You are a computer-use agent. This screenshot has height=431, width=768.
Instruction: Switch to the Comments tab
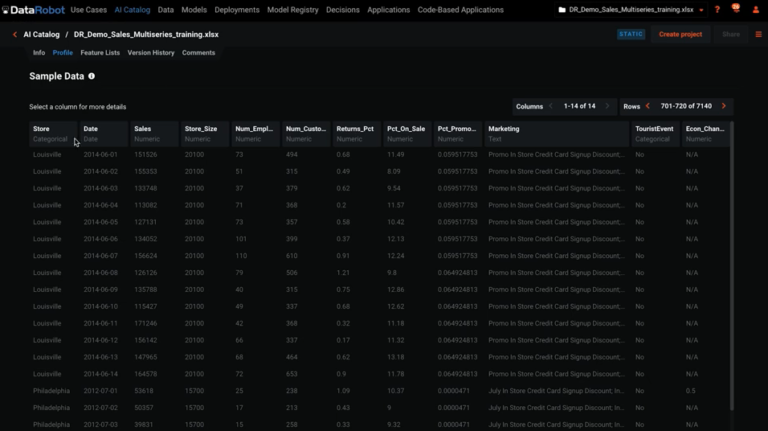(198, 53)
